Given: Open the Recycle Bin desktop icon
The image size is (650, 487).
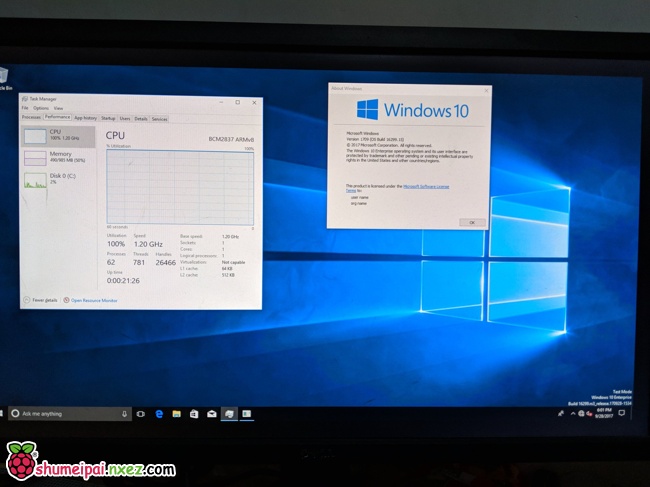Looking at the screenshot, I should (3, 79).
